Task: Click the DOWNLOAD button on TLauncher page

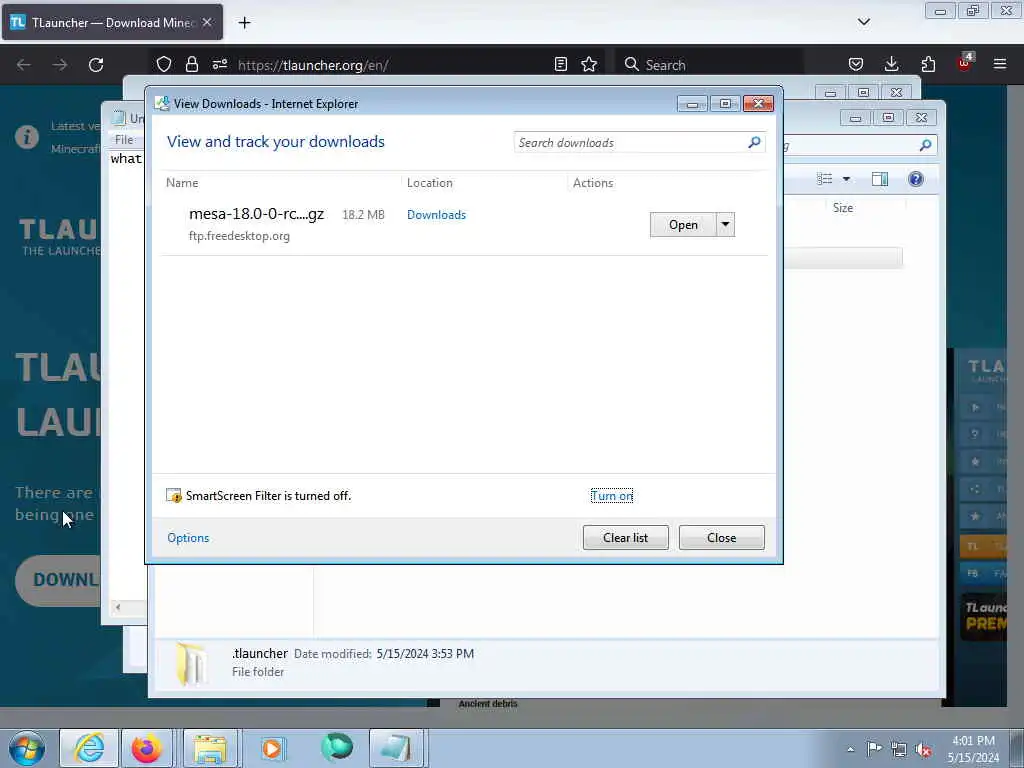Action: 58,581
